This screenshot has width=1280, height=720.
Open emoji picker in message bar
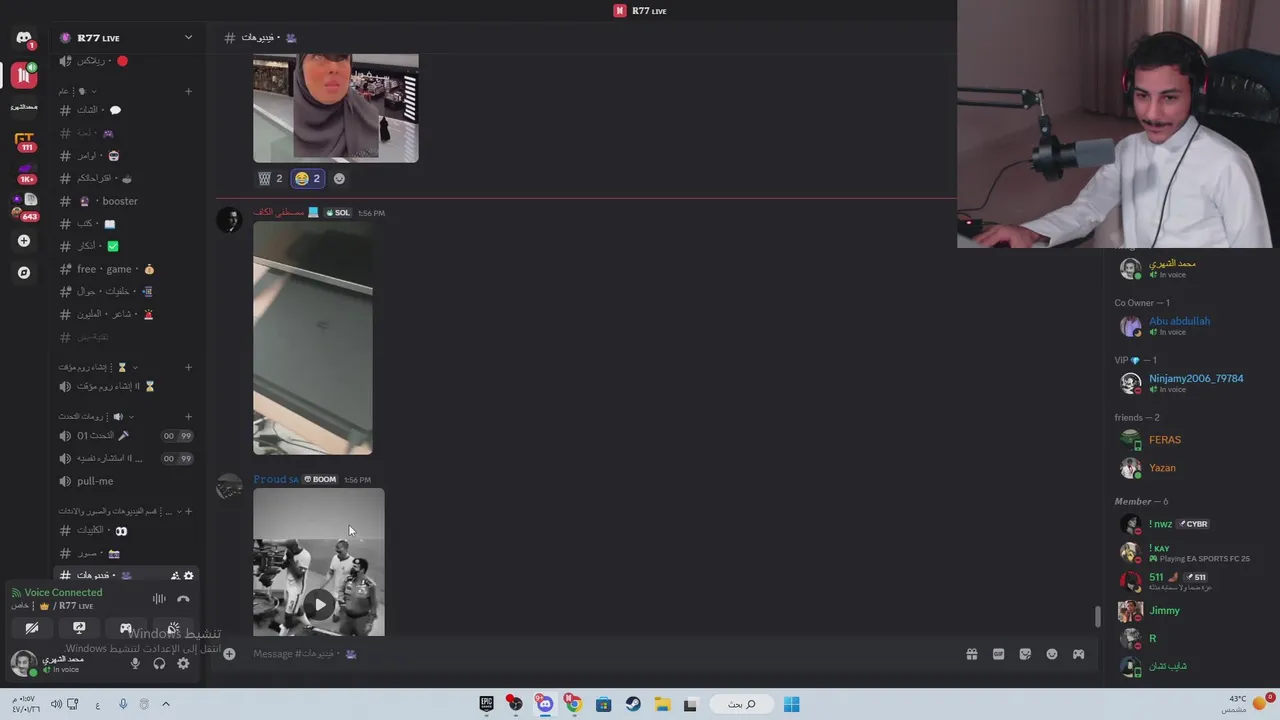tap(1052, 654)
